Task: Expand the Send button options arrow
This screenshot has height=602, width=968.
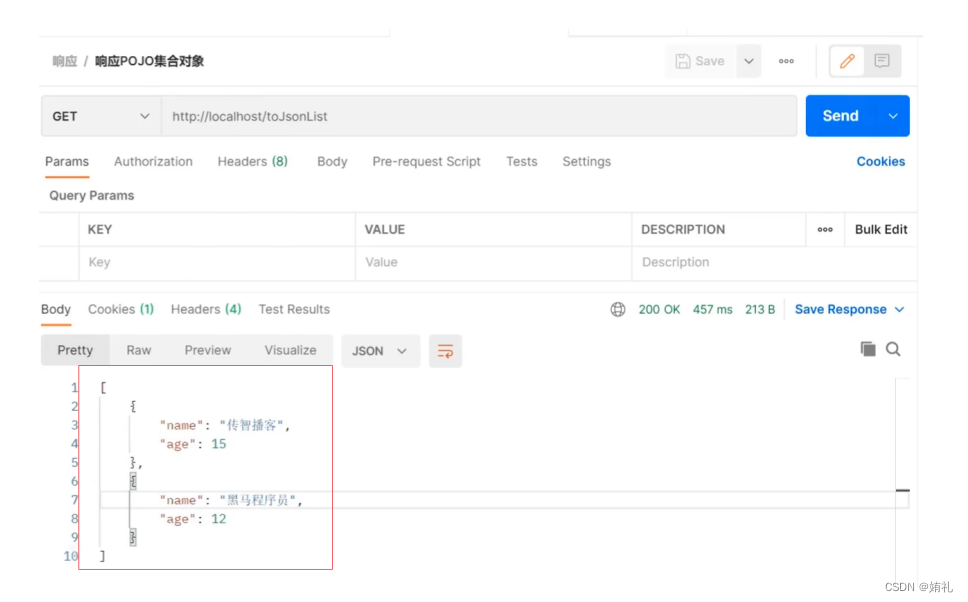Action: tap(893, 116)
